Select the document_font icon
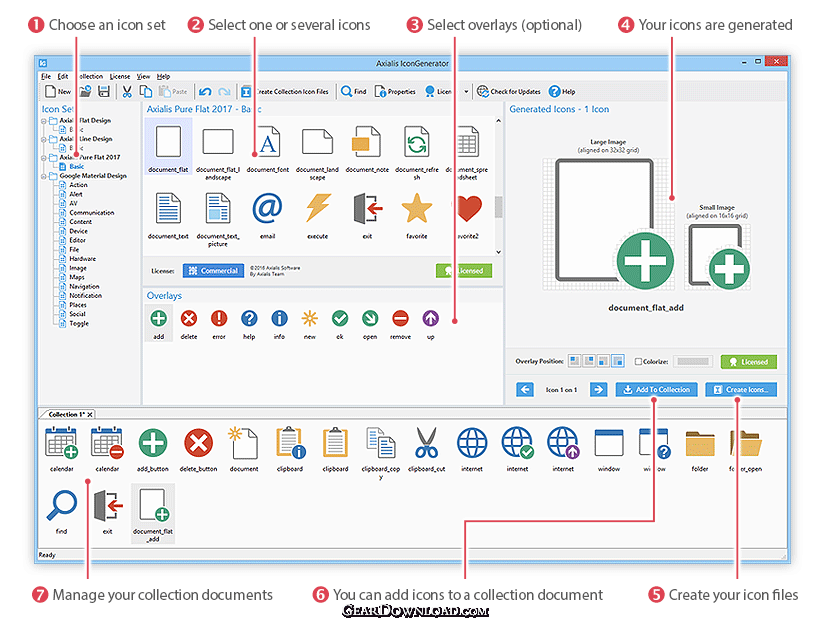 [268, 149]
